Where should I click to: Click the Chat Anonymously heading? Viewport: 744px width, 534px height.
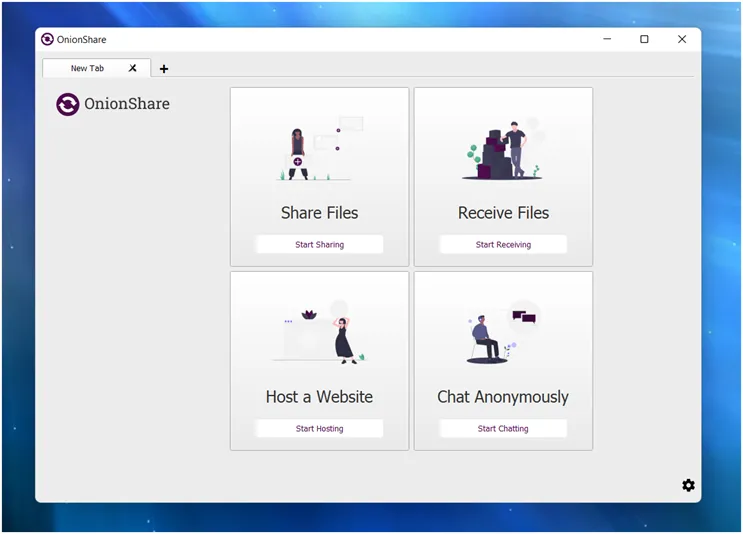tap(503, 397)
